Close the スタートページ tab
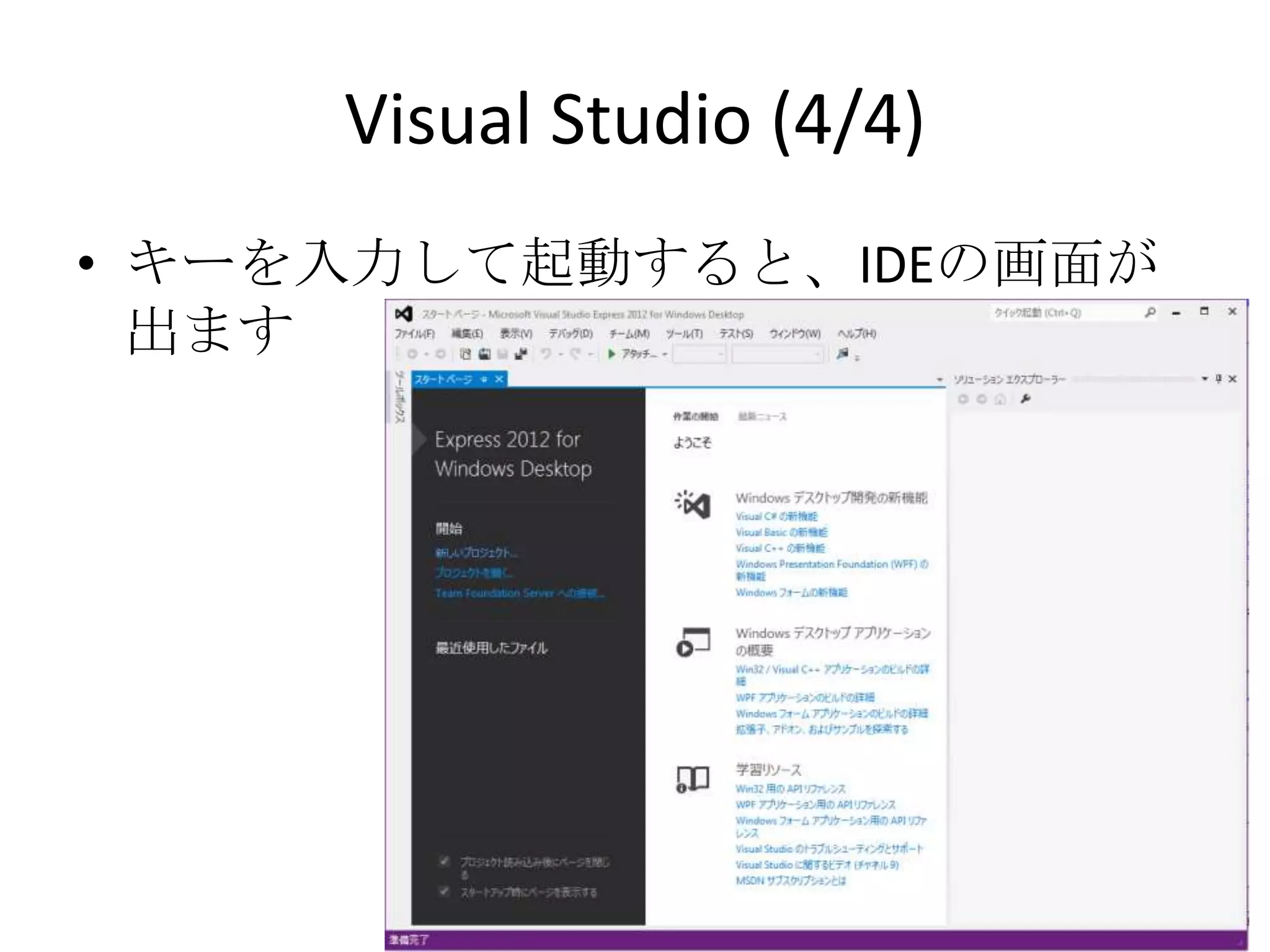Viewport: 1270px width, 952px height. 499,379
